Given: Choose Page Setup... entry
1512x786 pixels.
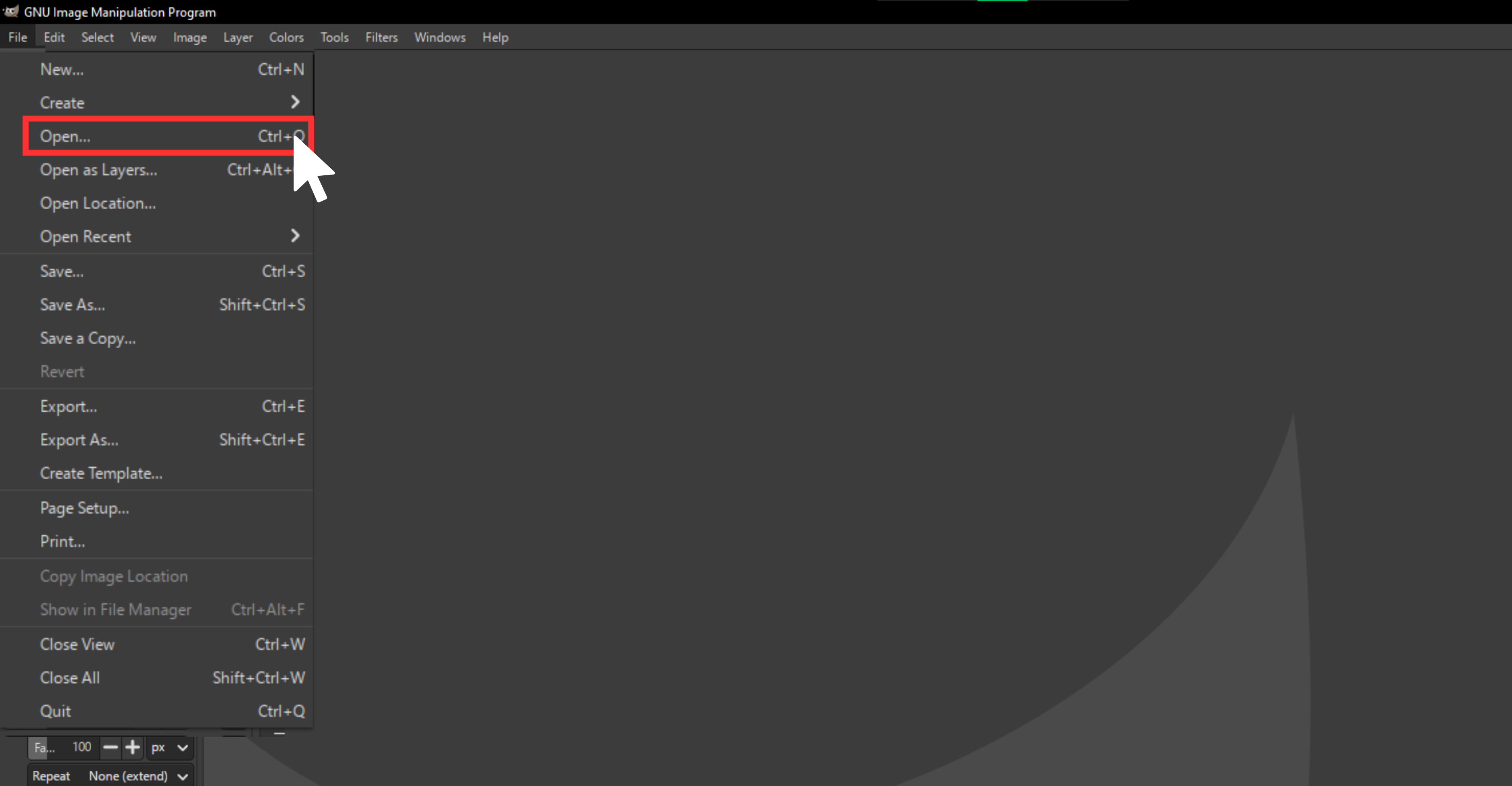Looking at the screenshot, I should (157, 507).
